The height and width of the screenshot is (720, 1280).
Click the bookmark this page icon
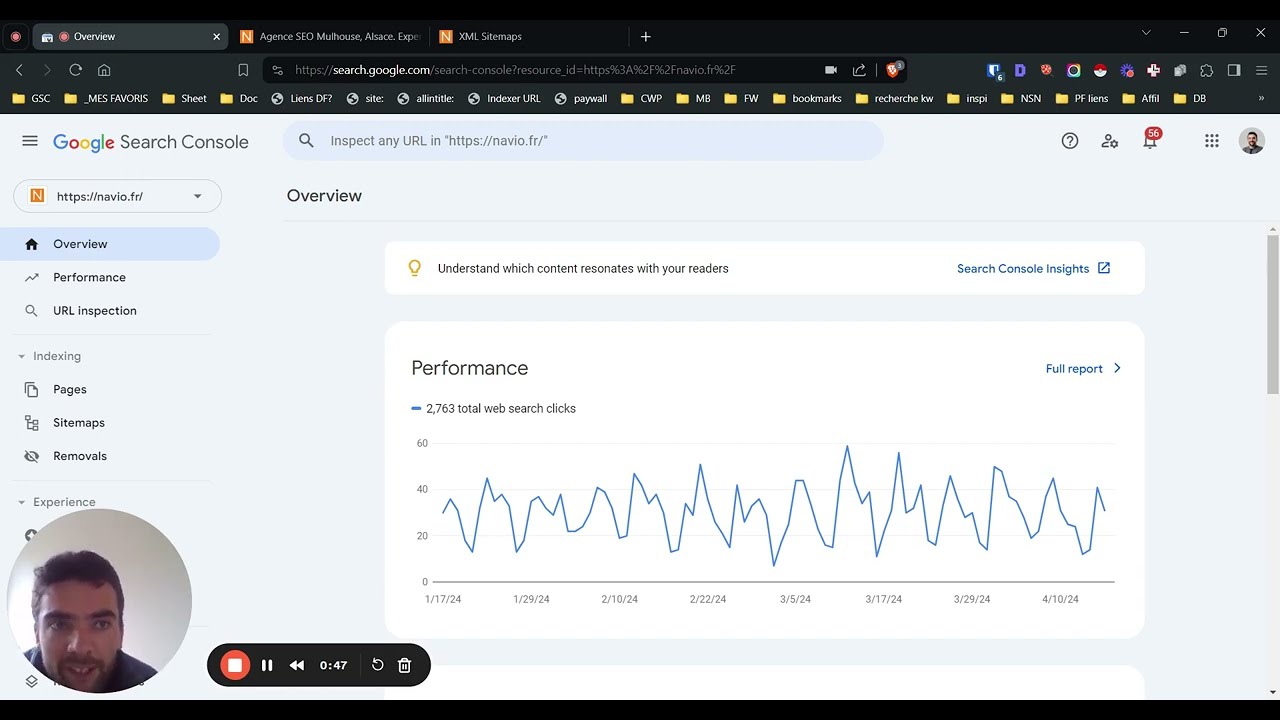tap(243, 70)
